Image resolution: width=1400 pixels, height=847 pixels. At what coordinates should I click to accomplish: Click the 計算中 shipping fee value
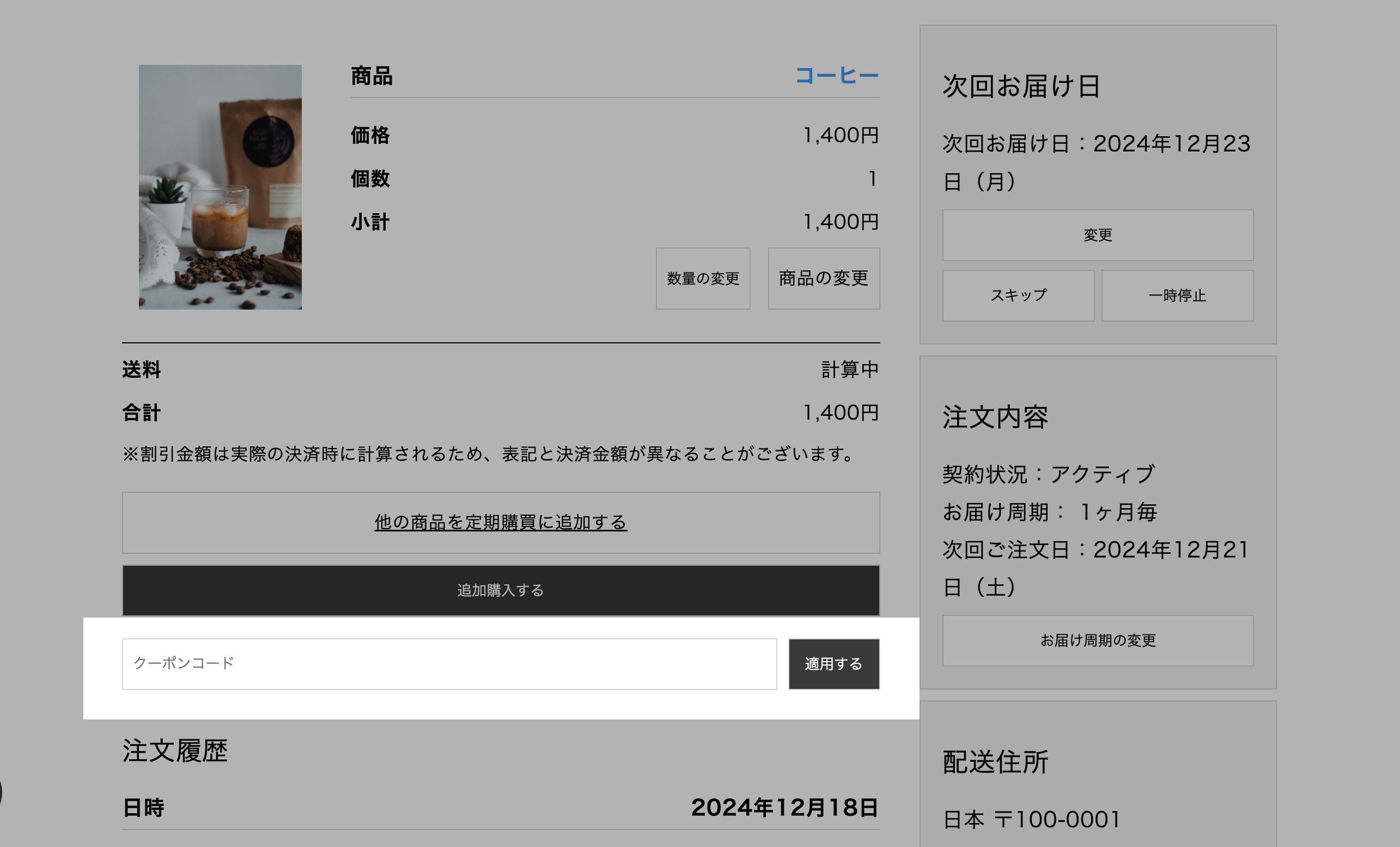pyautogui.click(x=849, y=370)
